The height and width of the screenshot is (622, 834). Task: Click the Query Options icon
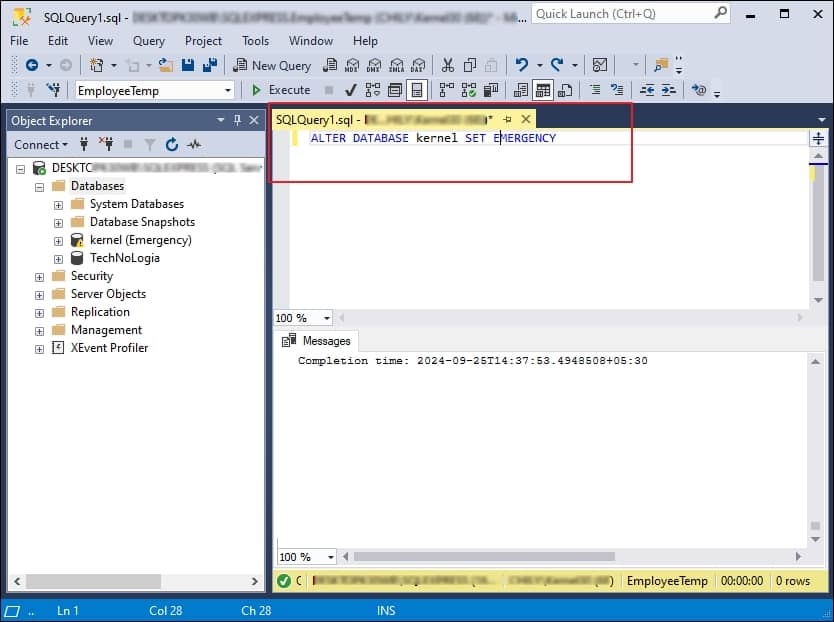(395, 90)
